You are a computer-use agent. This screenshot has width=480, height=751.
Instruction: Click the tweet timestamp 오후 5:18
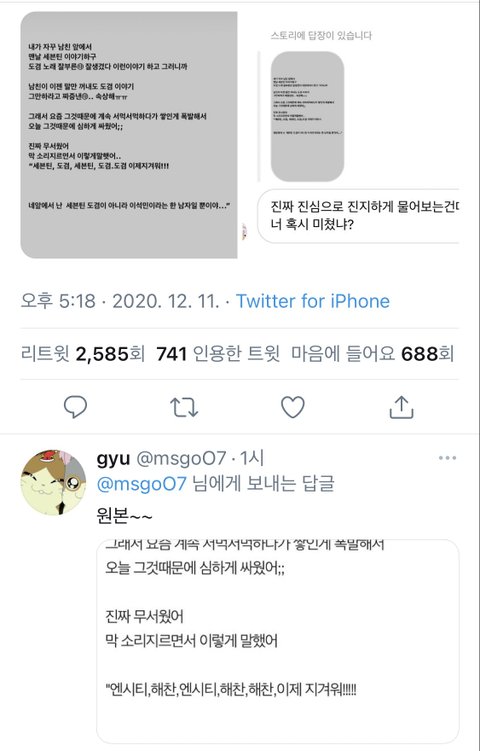58,301
